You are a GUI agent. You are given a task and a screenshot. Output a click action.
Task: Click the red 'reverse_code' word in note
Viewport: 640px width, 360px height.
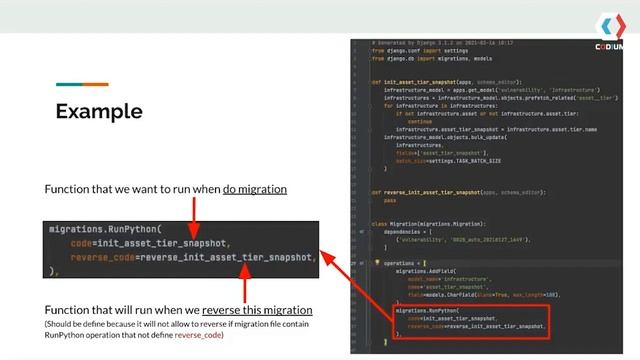click(198, 335)
